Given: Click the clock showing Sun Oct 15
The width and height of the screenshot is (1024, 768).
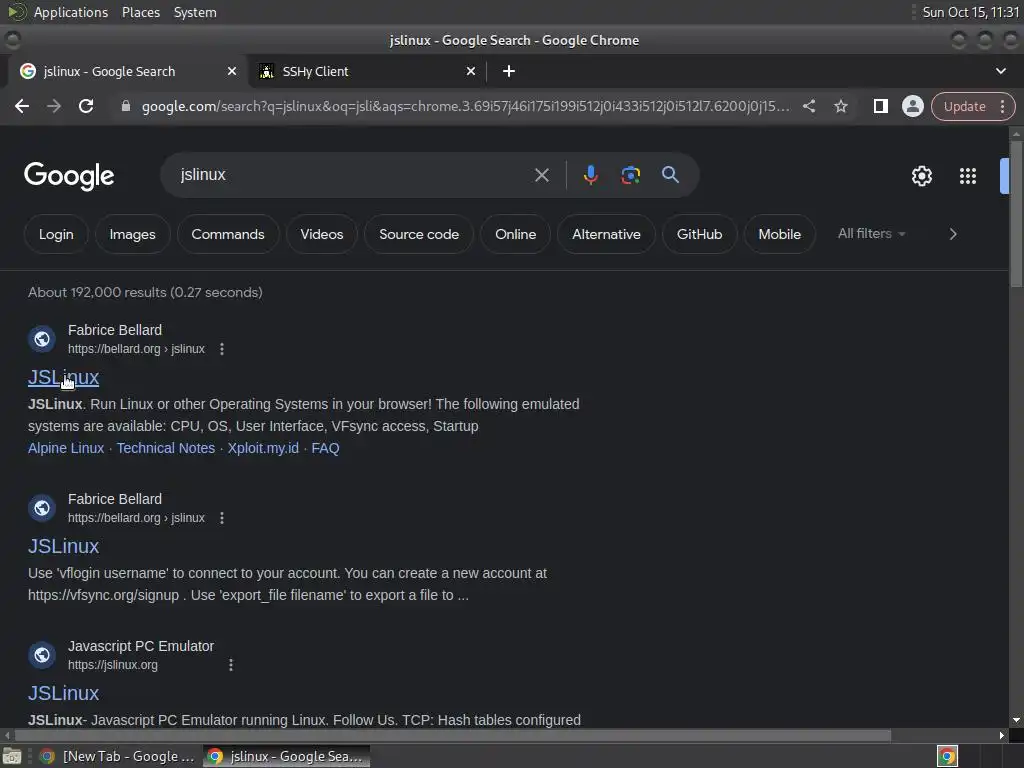Looking at the screenshot, I should (x=970, y=12).
